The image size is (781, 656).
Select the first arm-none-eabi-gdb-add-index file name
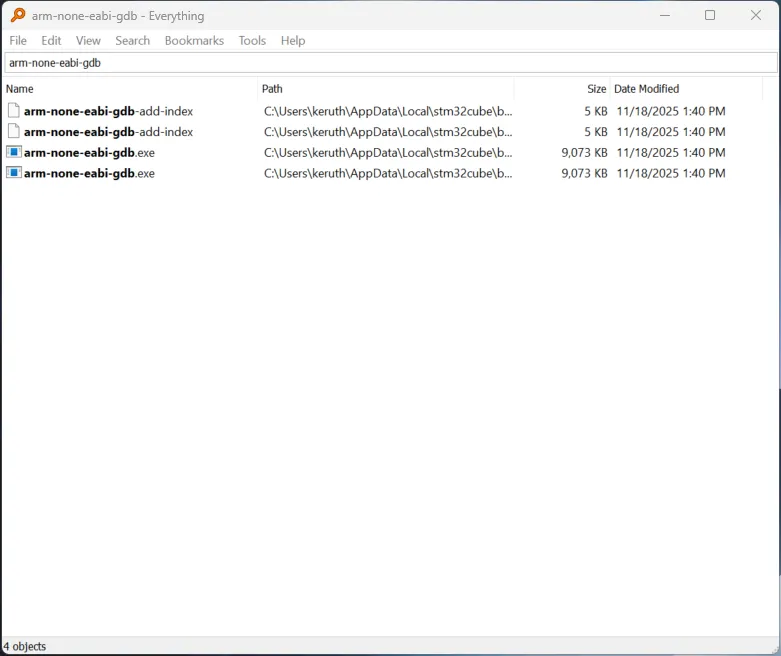(x=109, y=111)
